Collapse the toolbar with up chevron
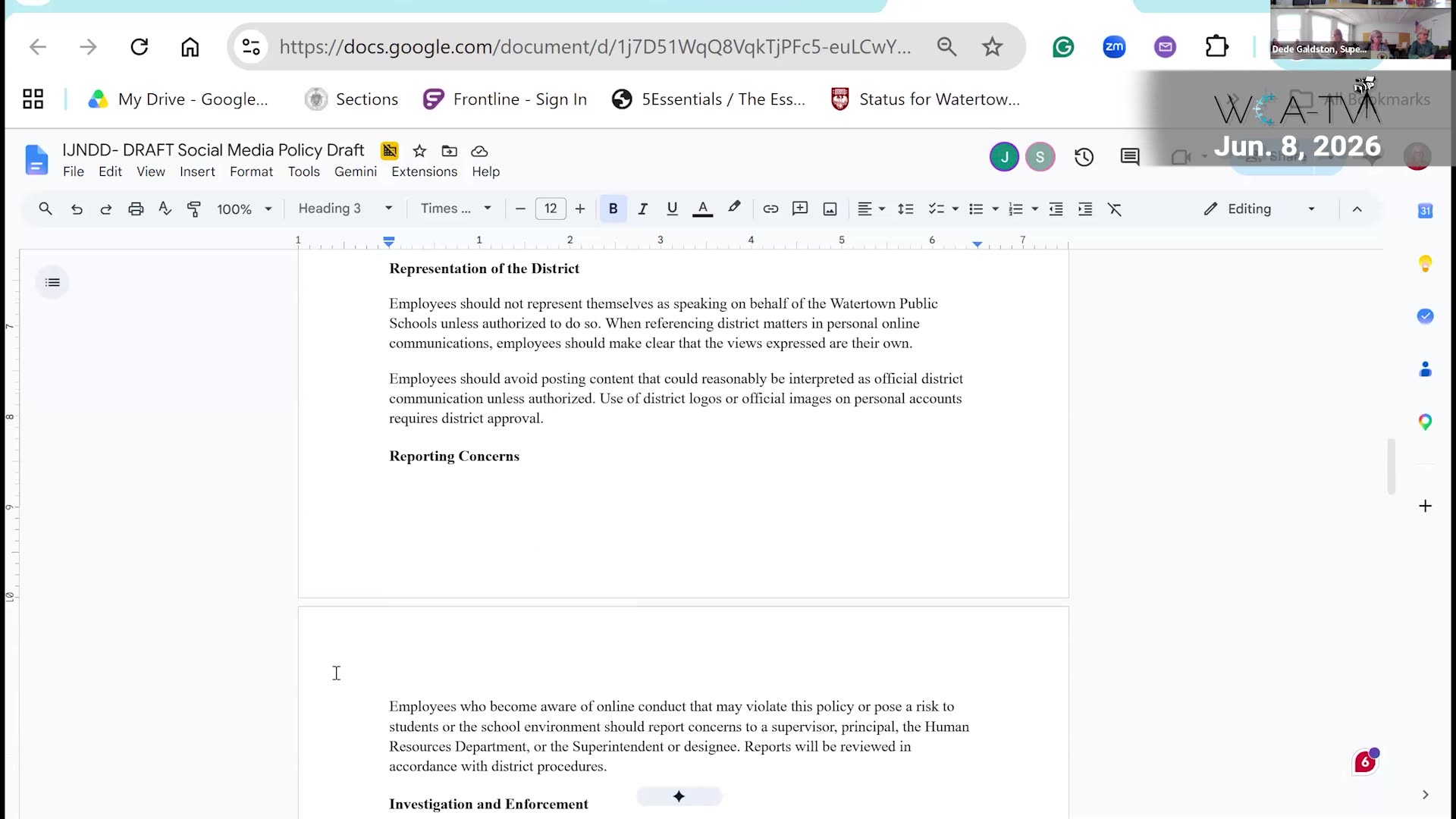Screen dimensions: 1456x819 (1357, 209)
